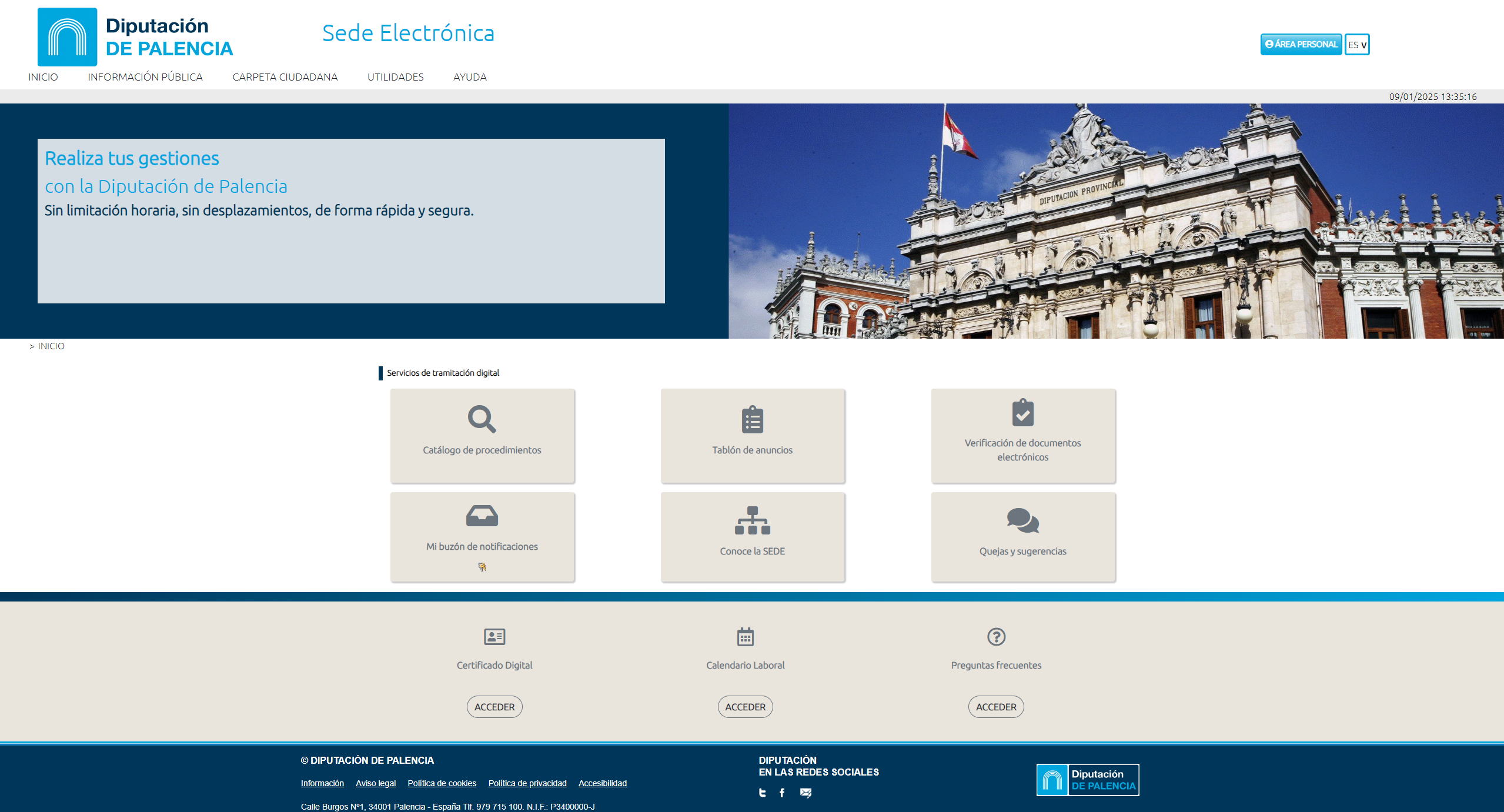
Task: Click the Diputación de Palencia header logo
Action: coord(135,36)
